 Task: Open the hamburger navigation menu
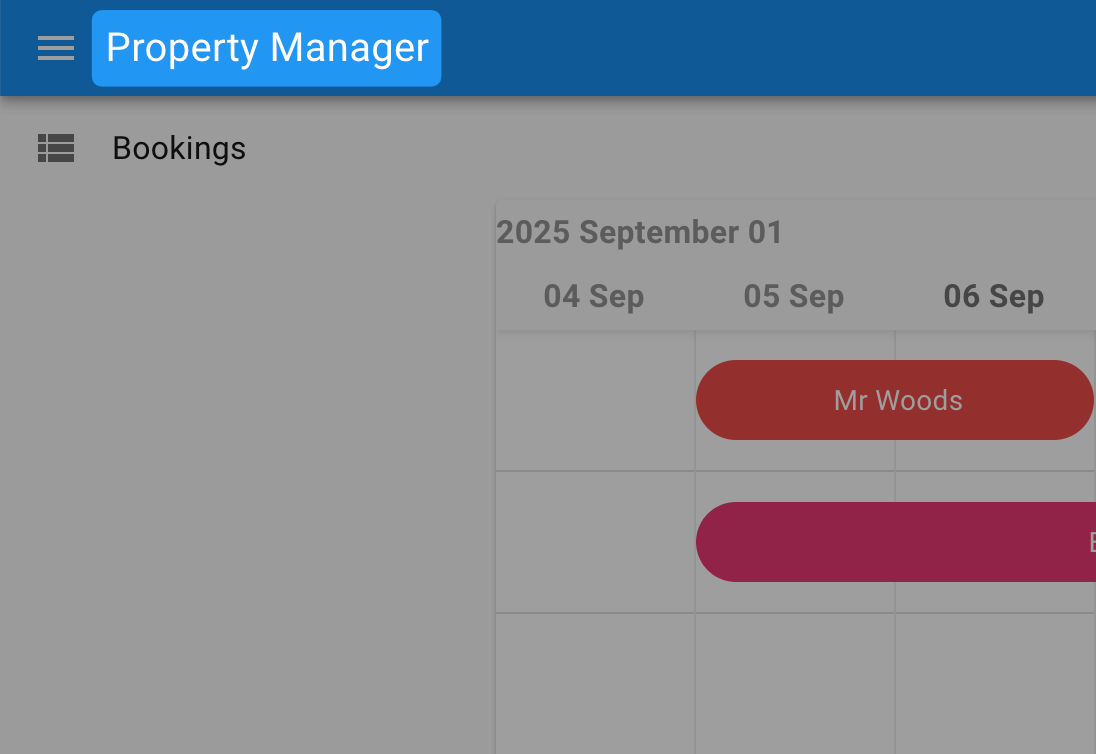(x=56, y=48)
